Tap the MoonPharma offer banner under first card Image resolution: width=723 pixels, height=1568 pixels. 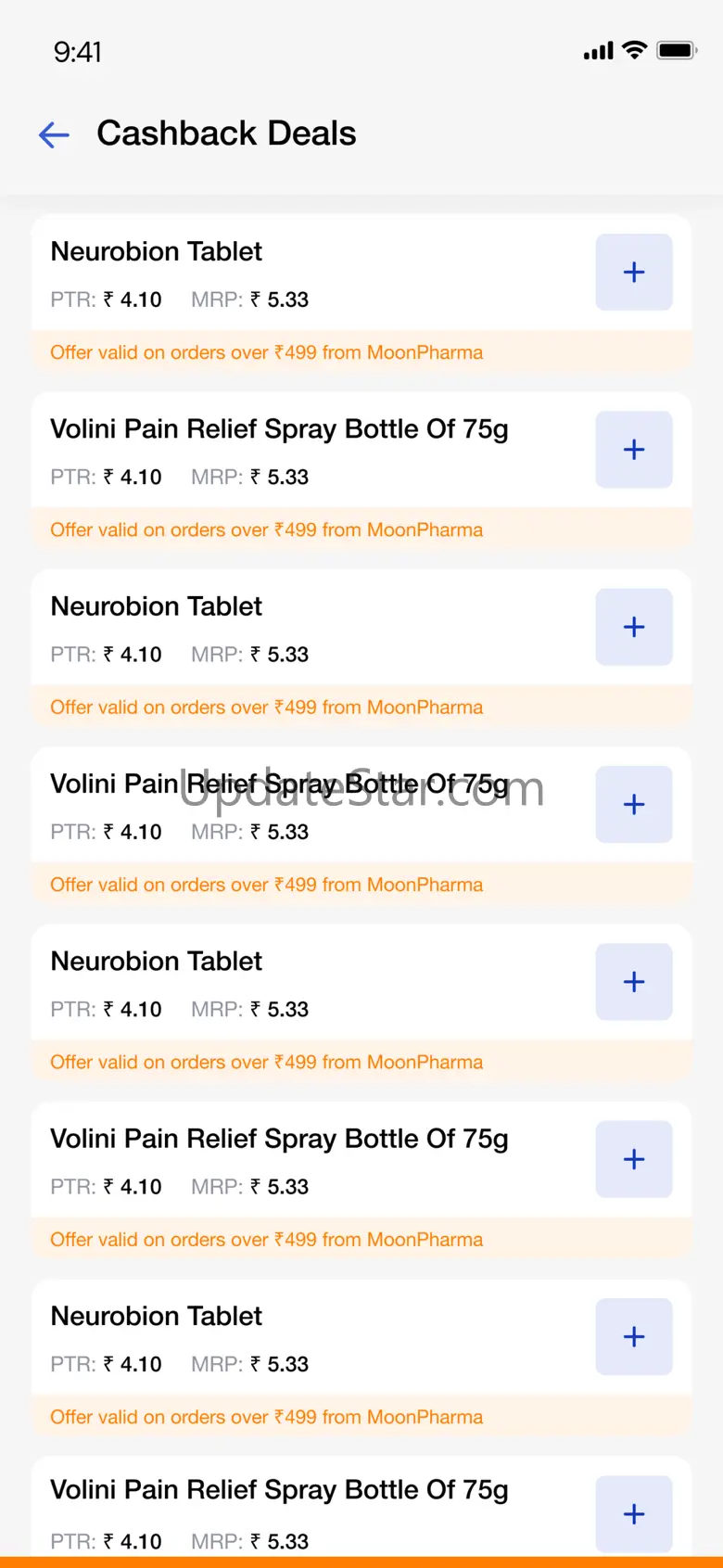267,352
